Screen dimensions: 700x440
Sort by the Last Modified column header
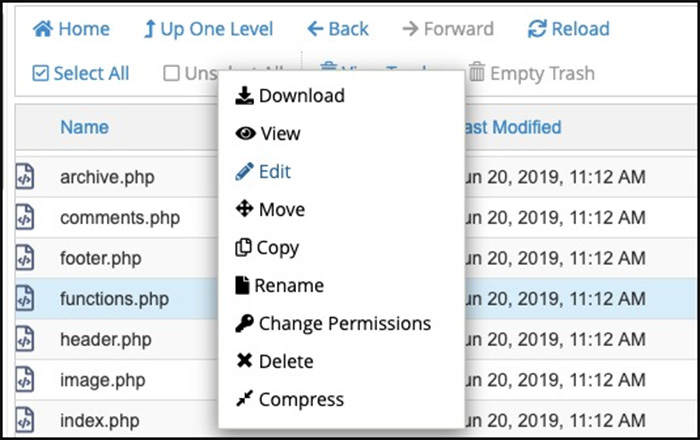(512, 127)
